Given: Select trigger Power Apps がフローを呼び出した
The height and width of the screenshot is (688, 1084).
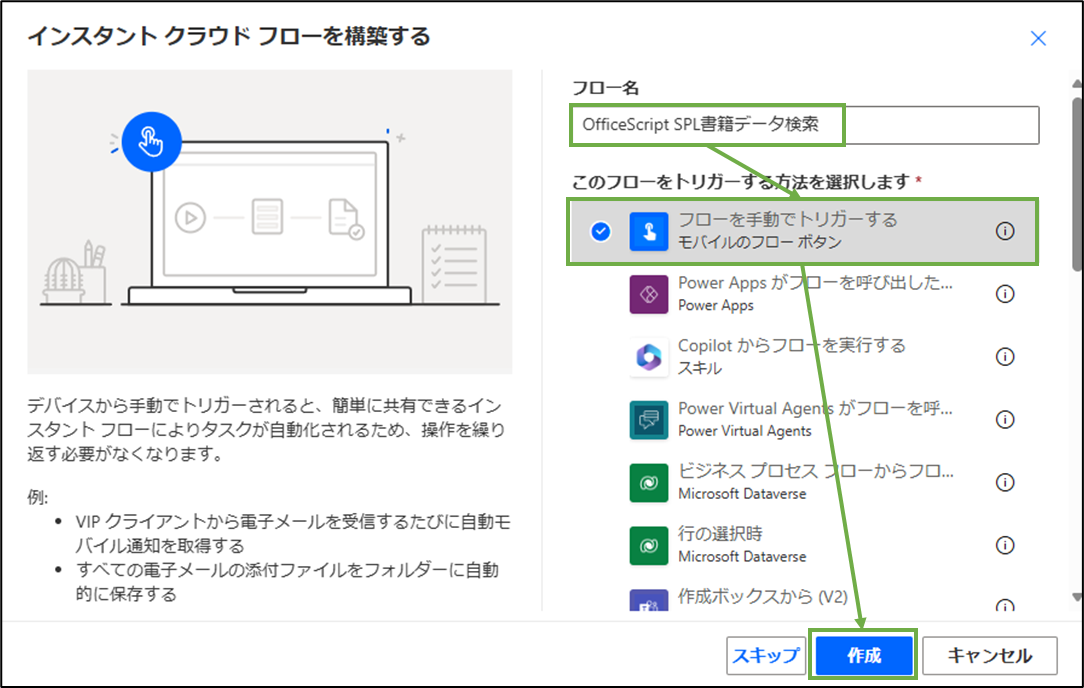Looking at the screenshot, I should 804,294.
